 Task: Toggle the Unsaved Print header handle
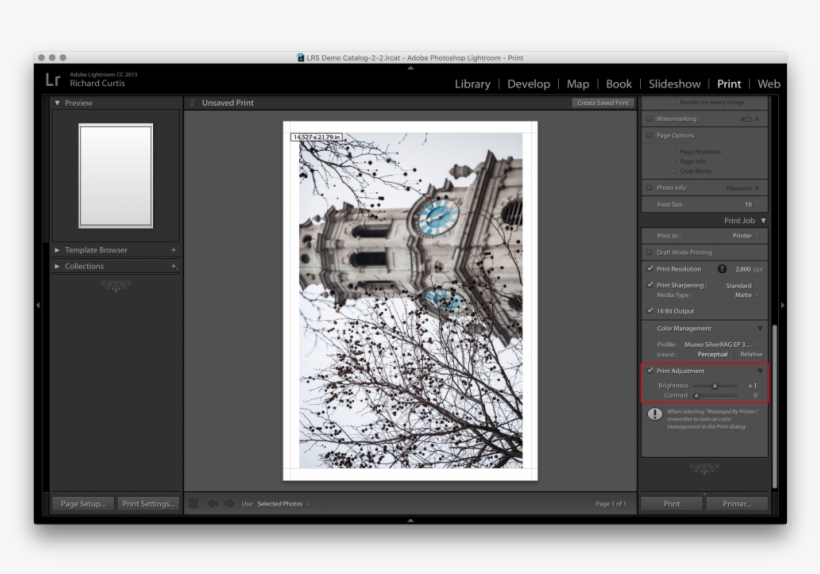click(192, 103)
